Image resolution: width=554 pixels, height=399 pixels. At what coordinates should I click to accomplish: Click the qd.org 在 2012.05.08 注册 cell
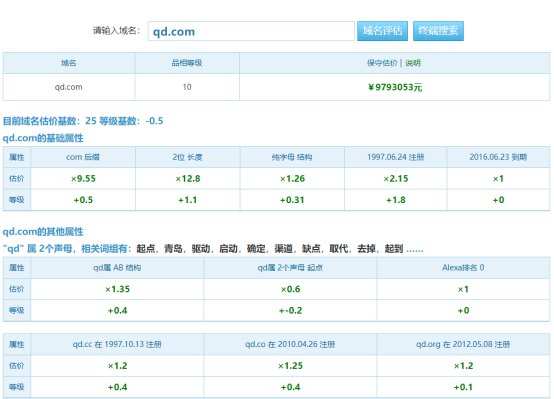tap(463, 344)
